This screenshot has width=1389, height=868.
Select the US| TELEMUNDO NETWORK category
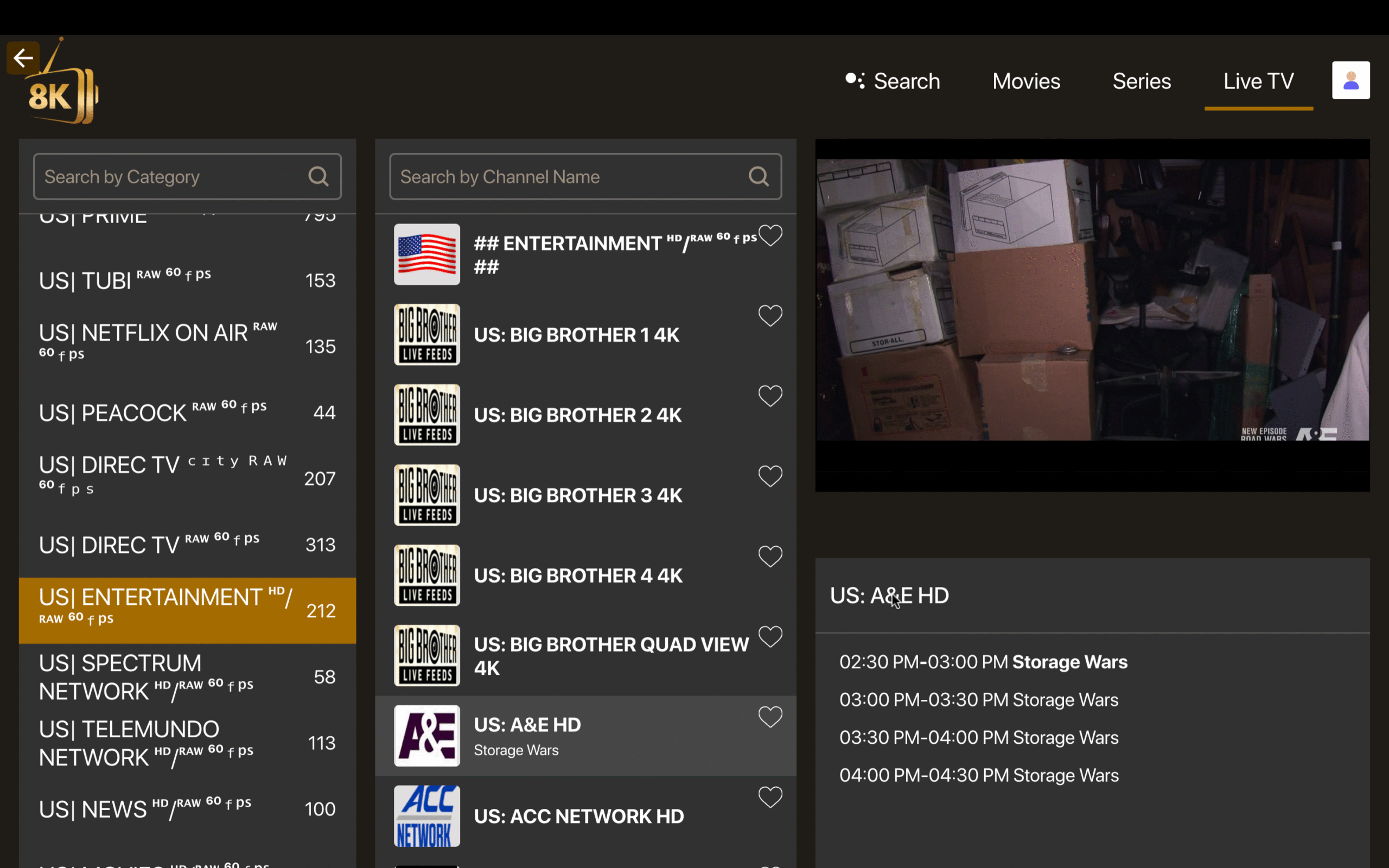point(187,743)
